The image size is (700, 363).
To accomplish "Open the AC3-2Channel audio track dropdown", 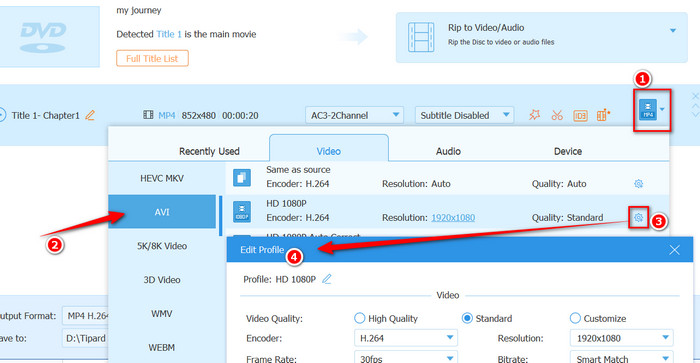I will coord(354,115).
